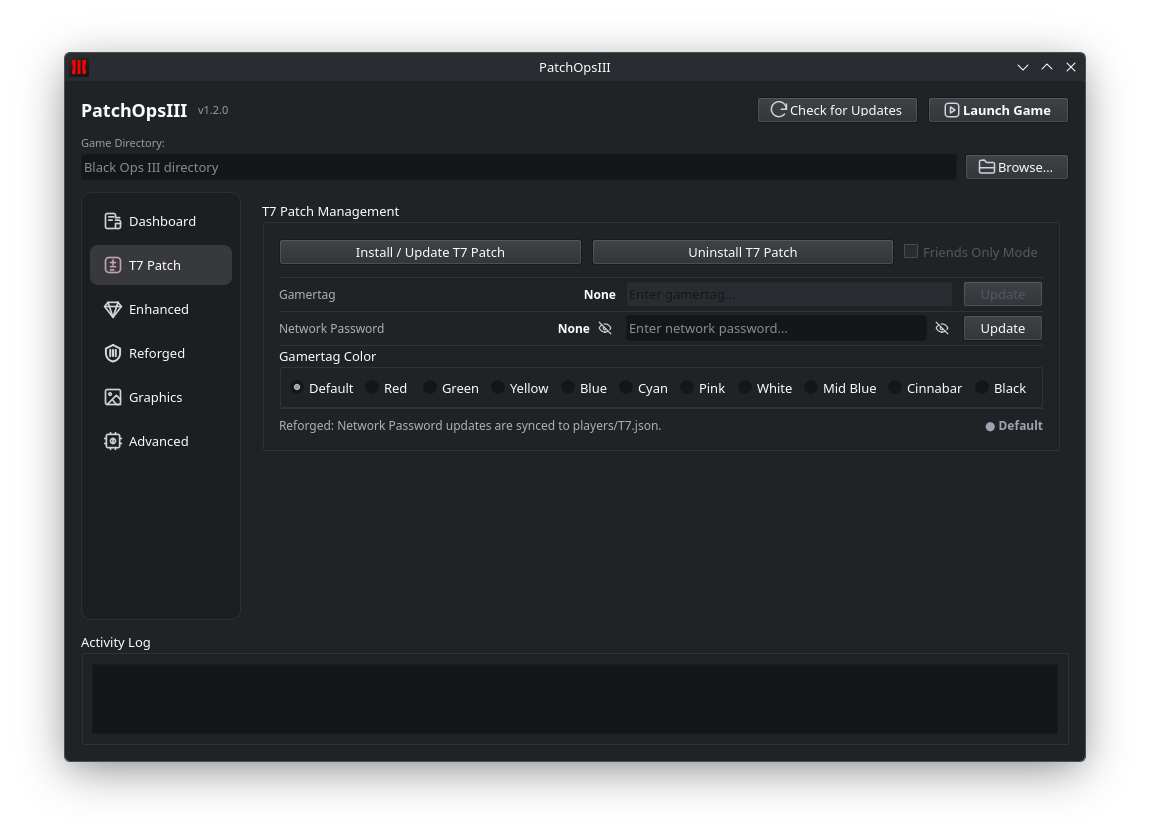
Task: Select the White gamertag color
Action: pyautogui.click(x=744, y=388)
